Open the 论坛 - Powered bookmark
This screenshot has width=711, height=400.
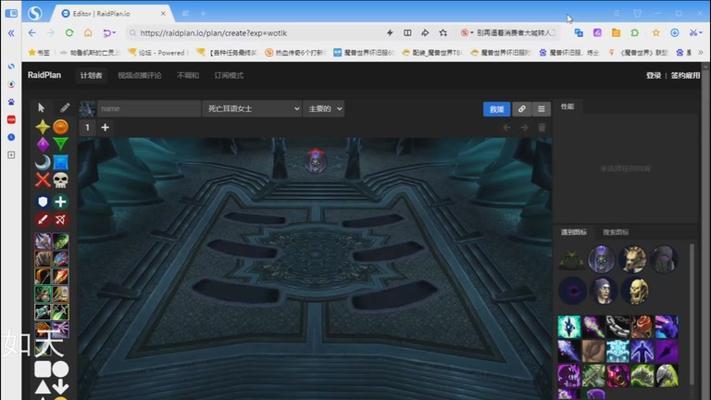157,53
